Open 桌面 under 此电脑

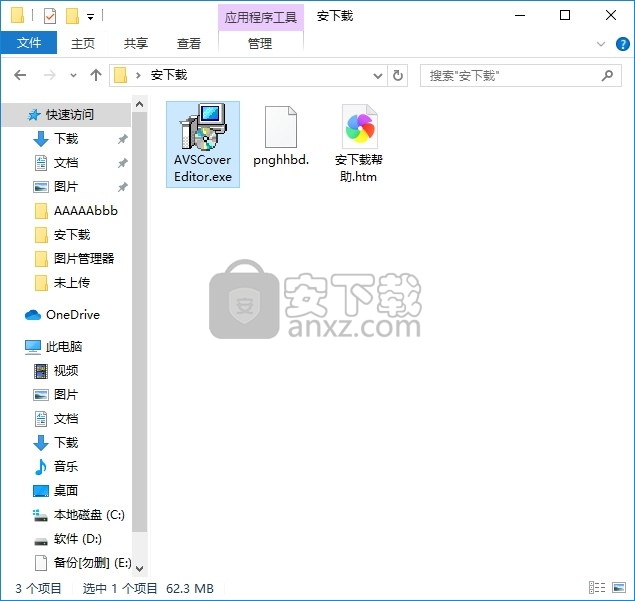click(66, 491)
